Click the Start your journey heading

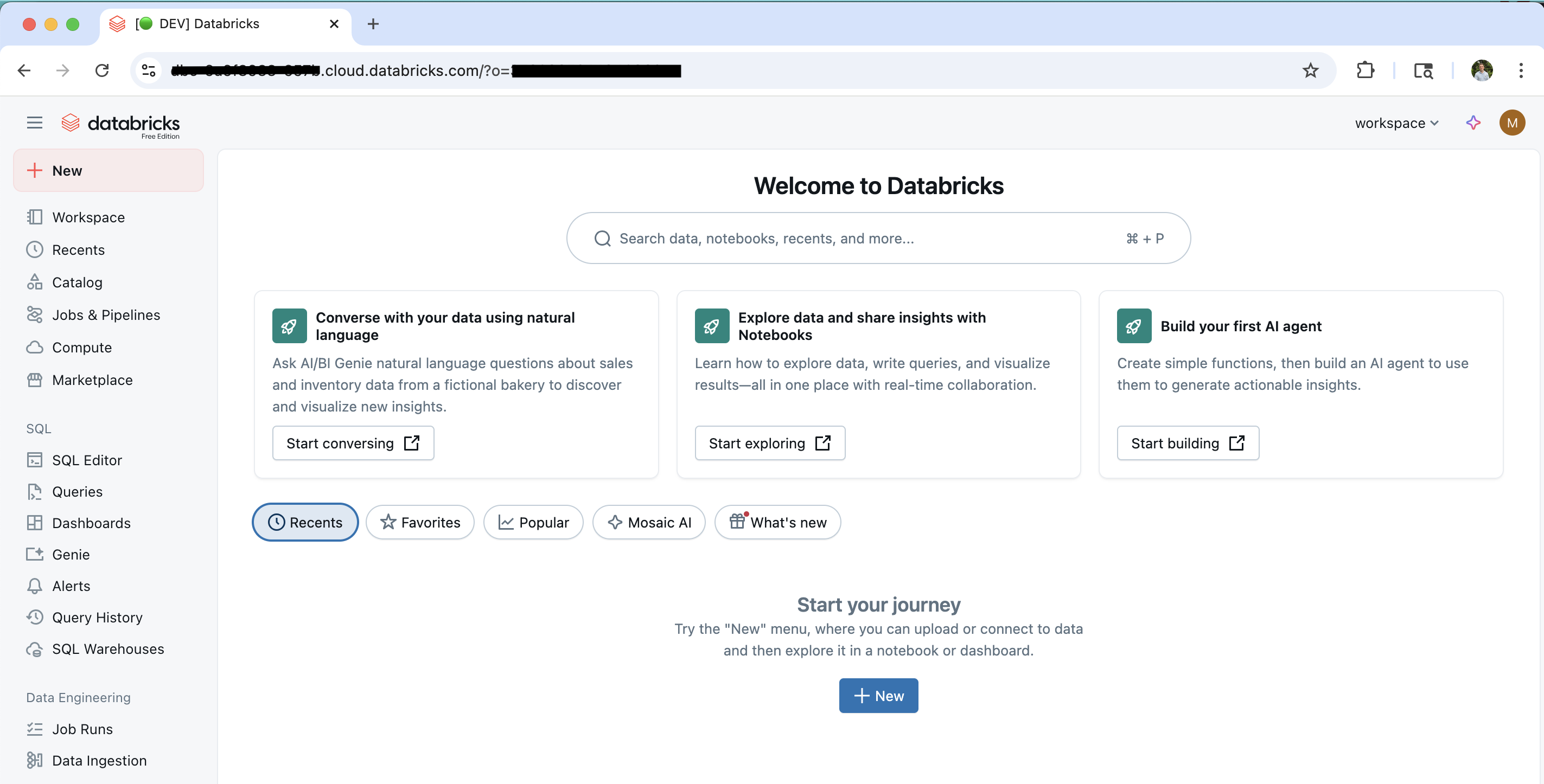pos(879,605)
